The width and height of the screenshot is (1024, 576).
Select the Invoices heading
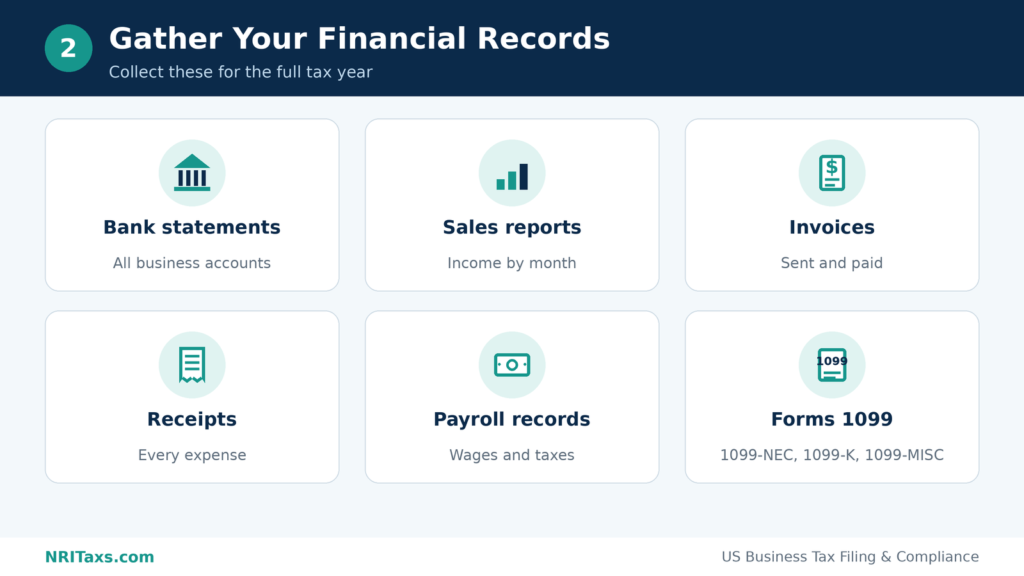coord(832,227)
